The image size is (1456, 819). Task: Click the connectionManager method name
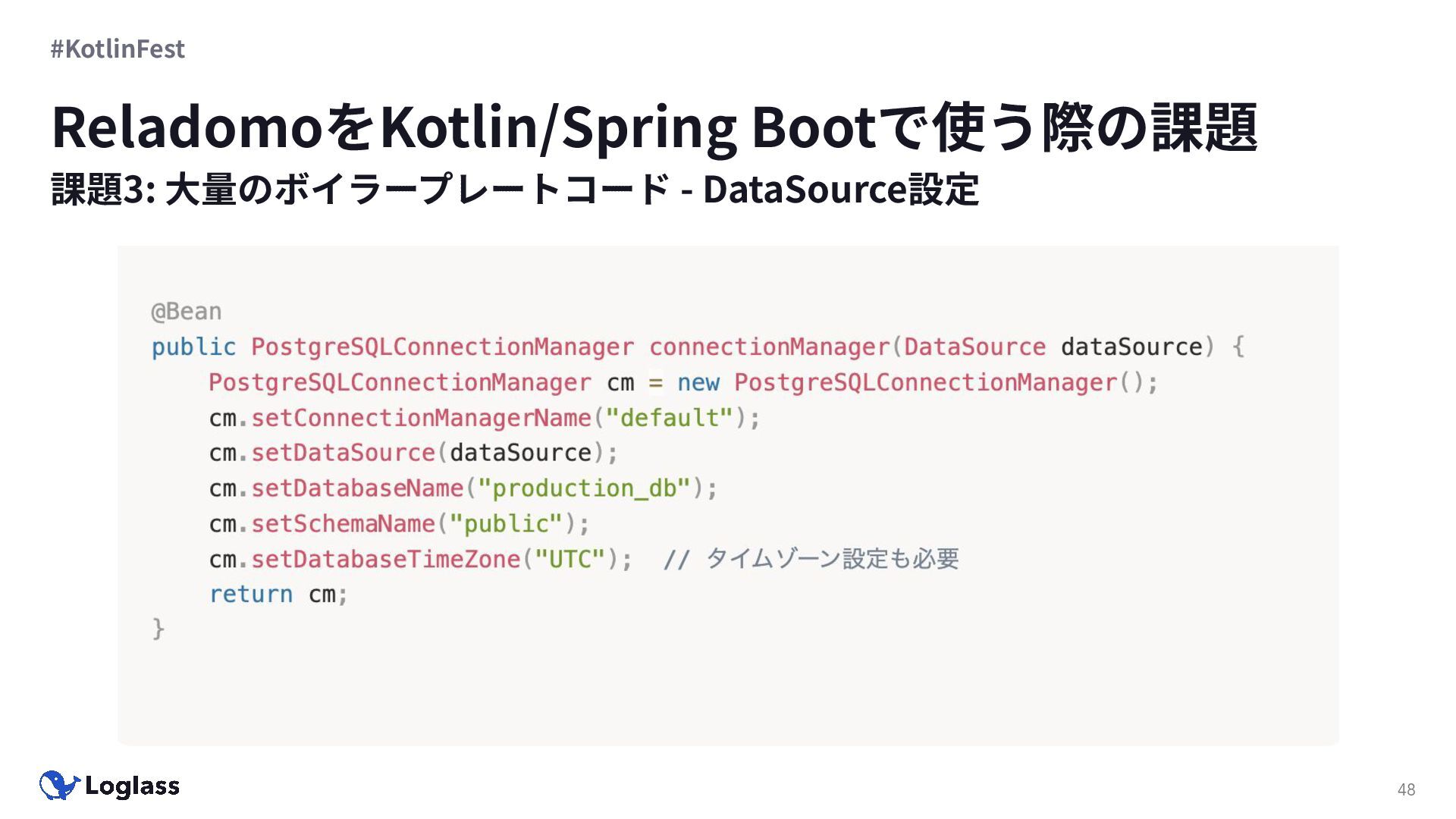click(768, 347)
